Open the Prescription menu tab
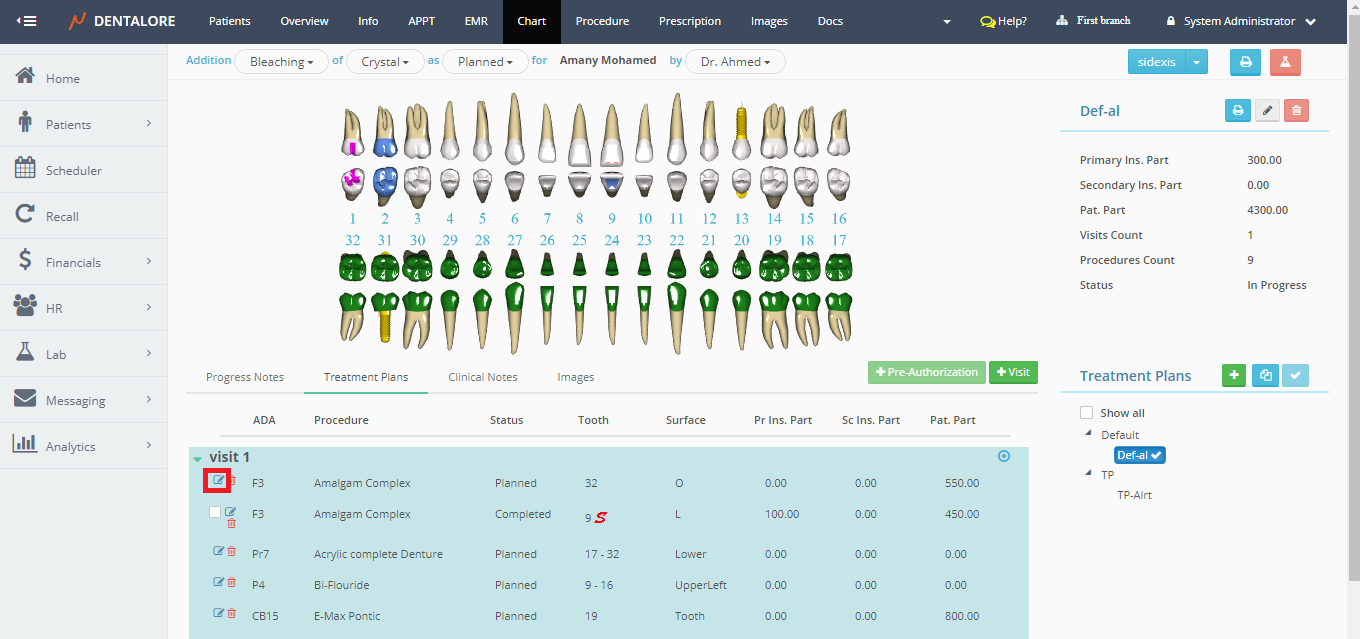The image size is (1360, 639). pos(689,21)
